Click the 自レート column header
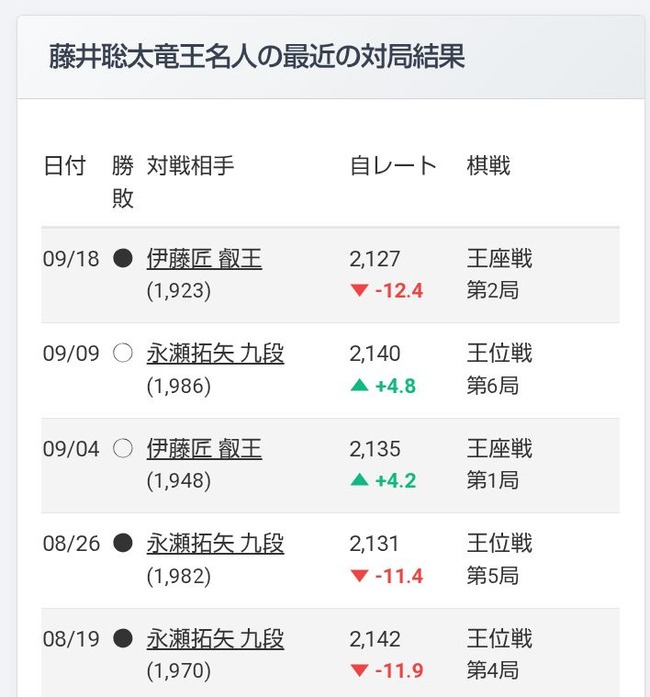This screenshot has height=697, width=650. (x=393, y=166)
